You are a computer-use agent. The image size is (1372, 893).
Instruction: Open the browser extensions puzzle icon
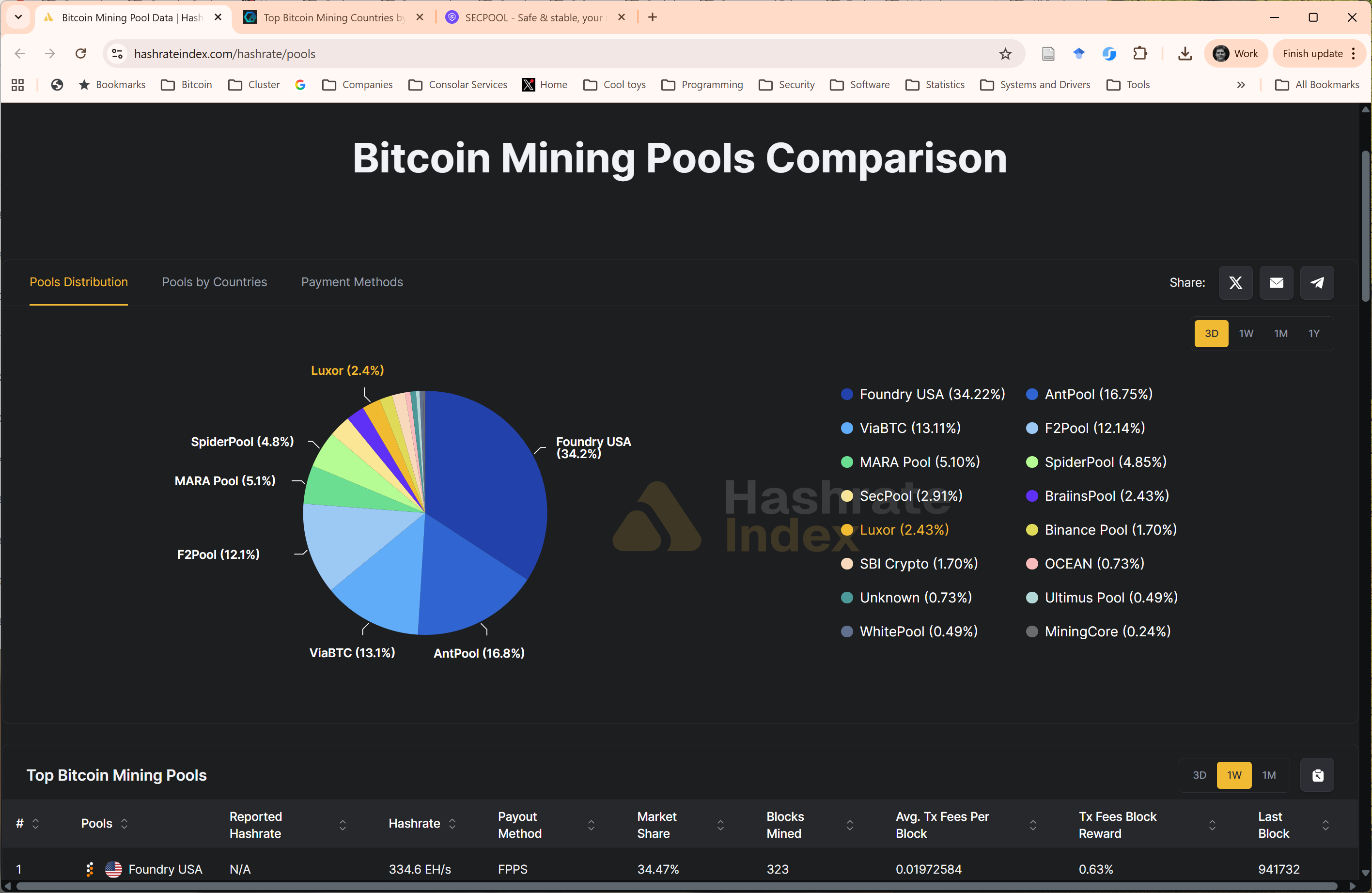[x=1139, y=54]
